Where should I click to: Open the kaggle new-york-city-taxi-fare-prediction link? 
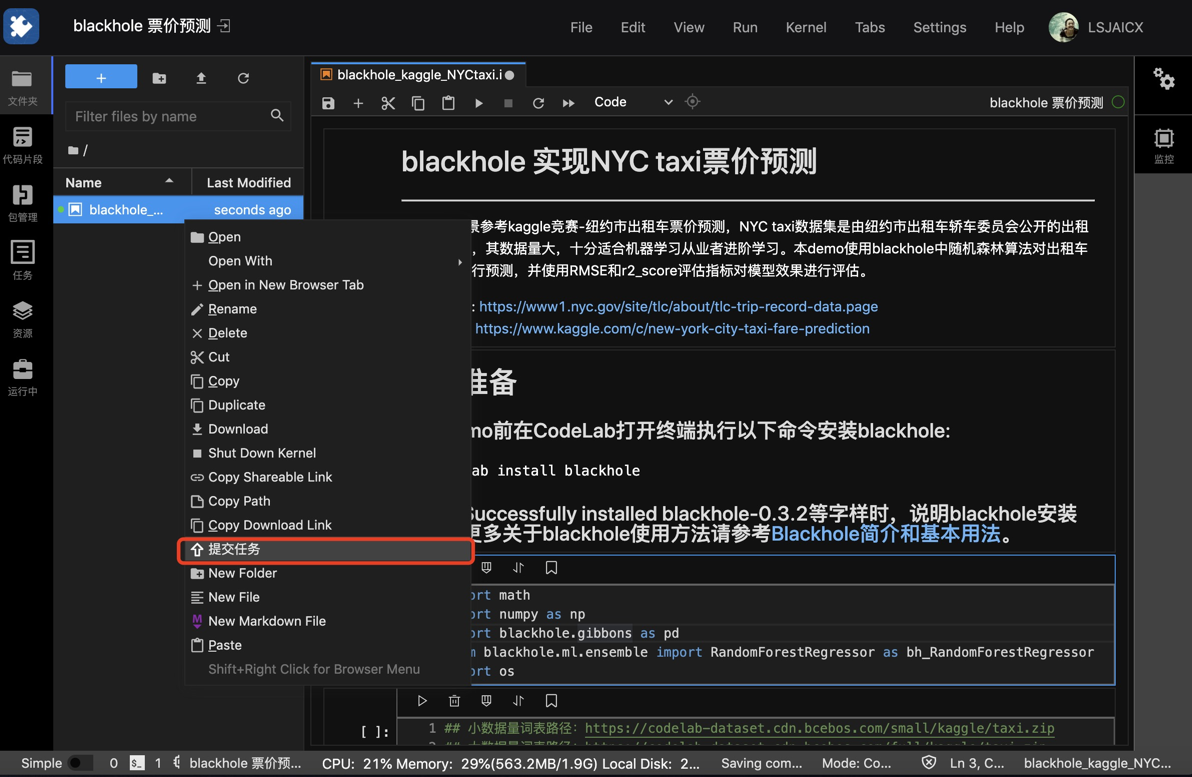672,328
